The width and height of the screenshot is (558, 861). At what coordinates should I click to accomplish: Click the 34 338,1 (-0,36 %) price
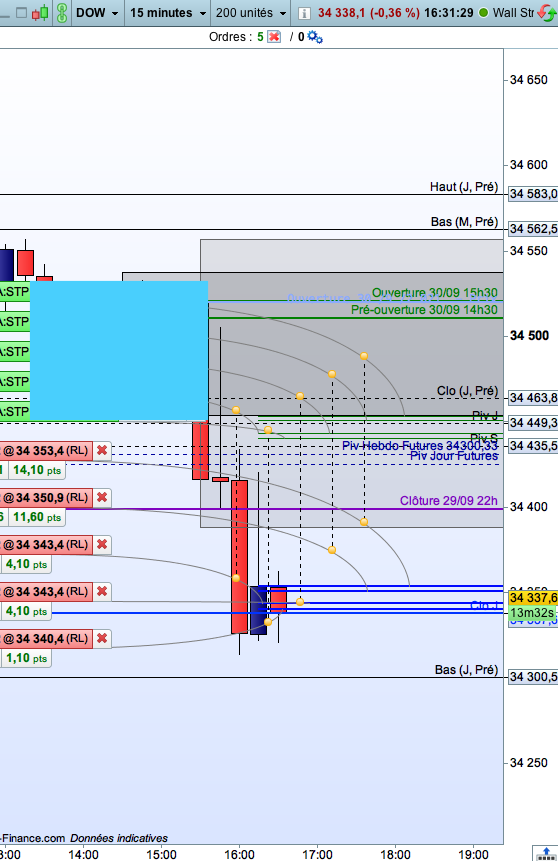pos(369,13)
